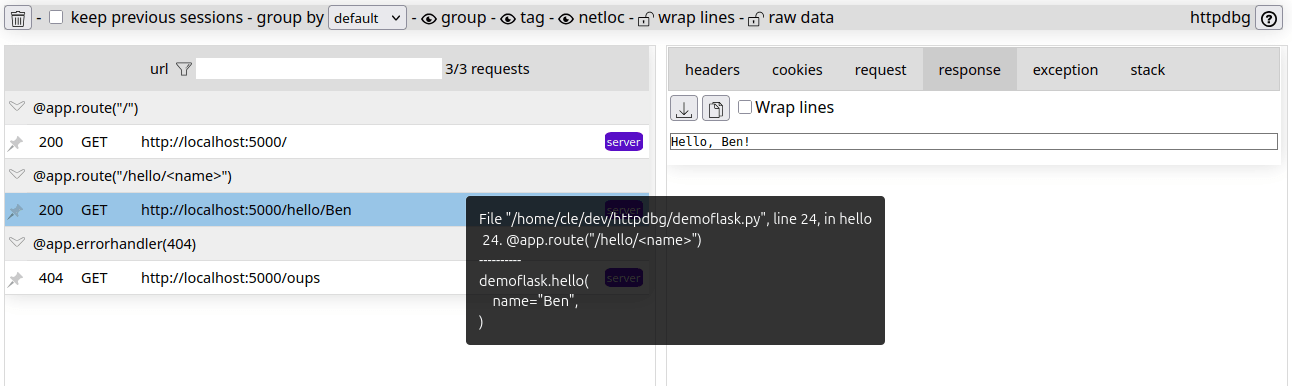Open the help question mark icon
This screenshot has width=1292, height=386.
[1269, 17]
